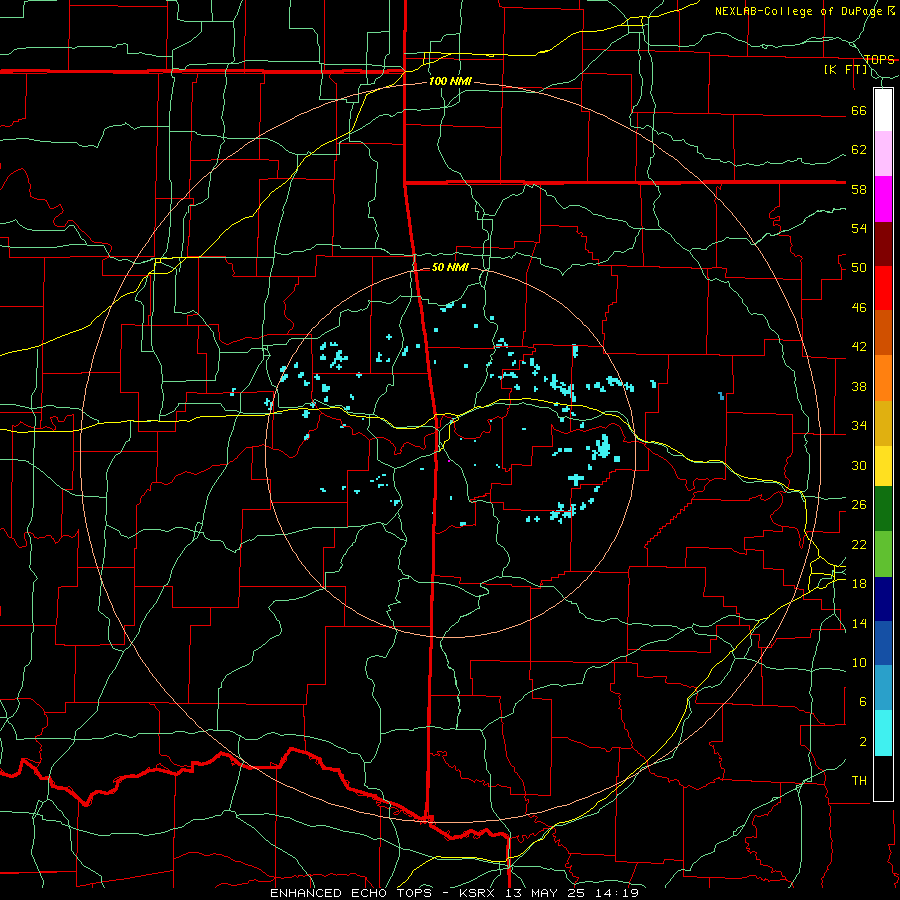
Task: Click the light pink legend swatch
Action: [883, 154]
